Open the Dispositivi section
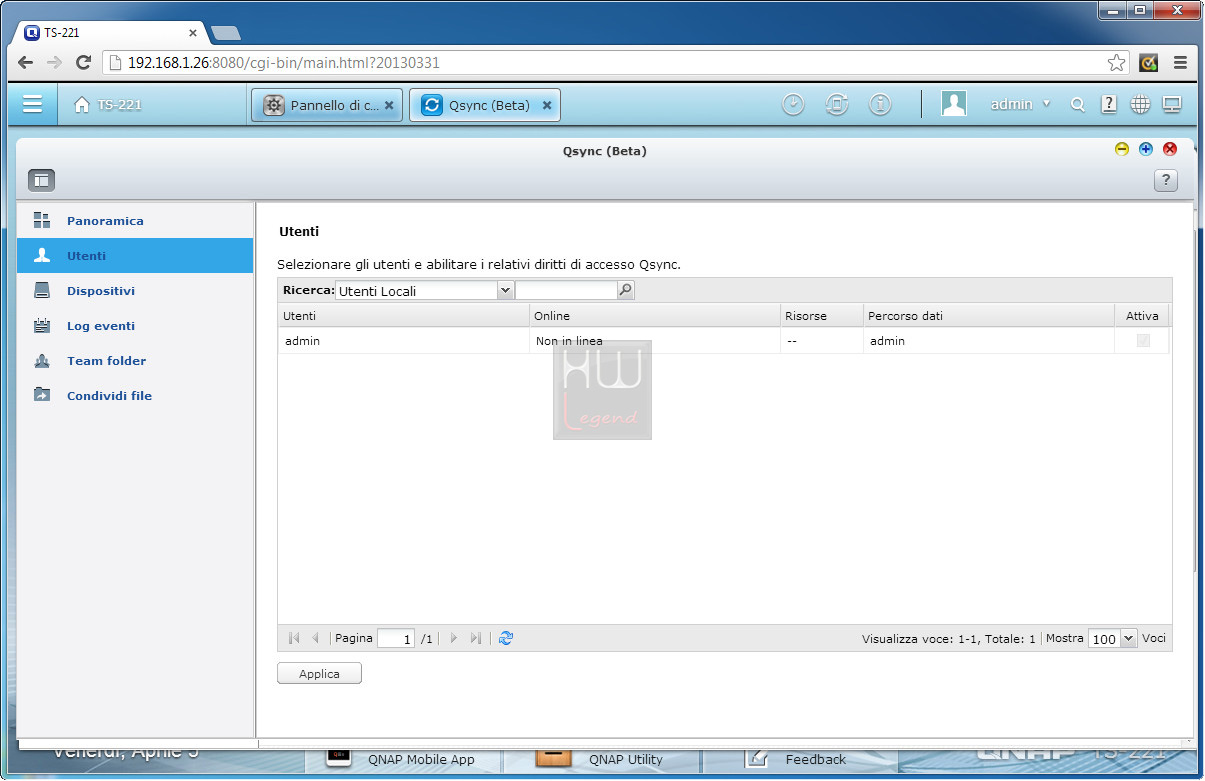This screenshot has height=781, width=1205. tap(135, 291)
